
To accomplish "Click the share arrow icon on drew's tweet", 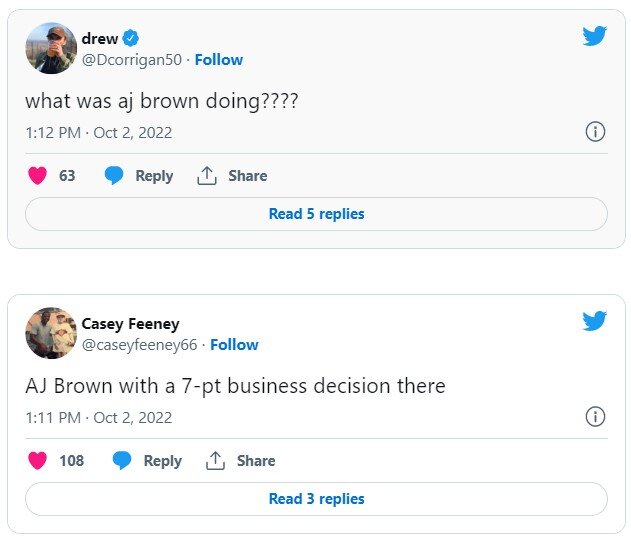I will [x=207, y=176].
